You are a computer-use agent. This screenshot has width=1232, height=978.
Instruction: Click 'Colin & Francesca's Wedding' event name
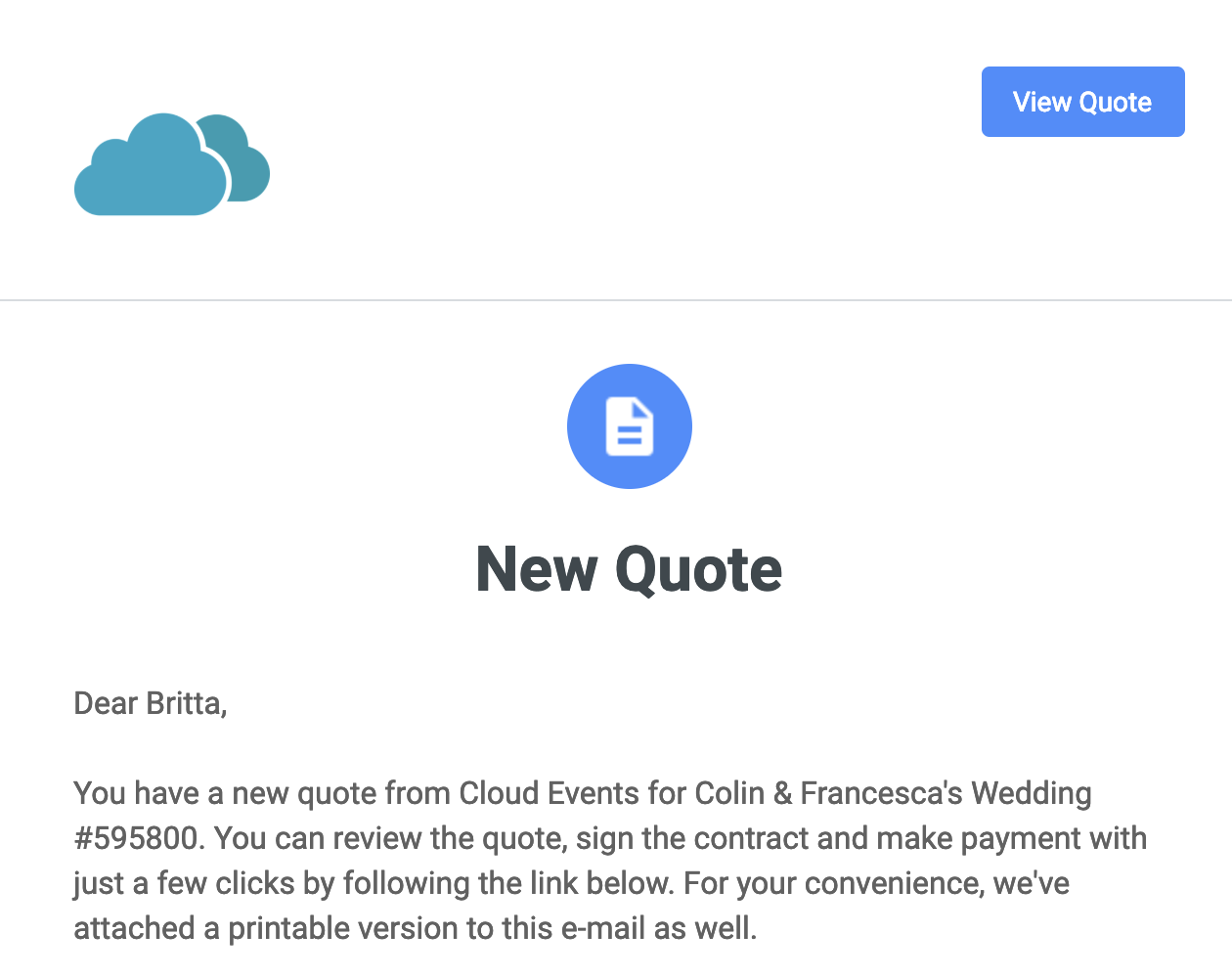tap(893, 793)
